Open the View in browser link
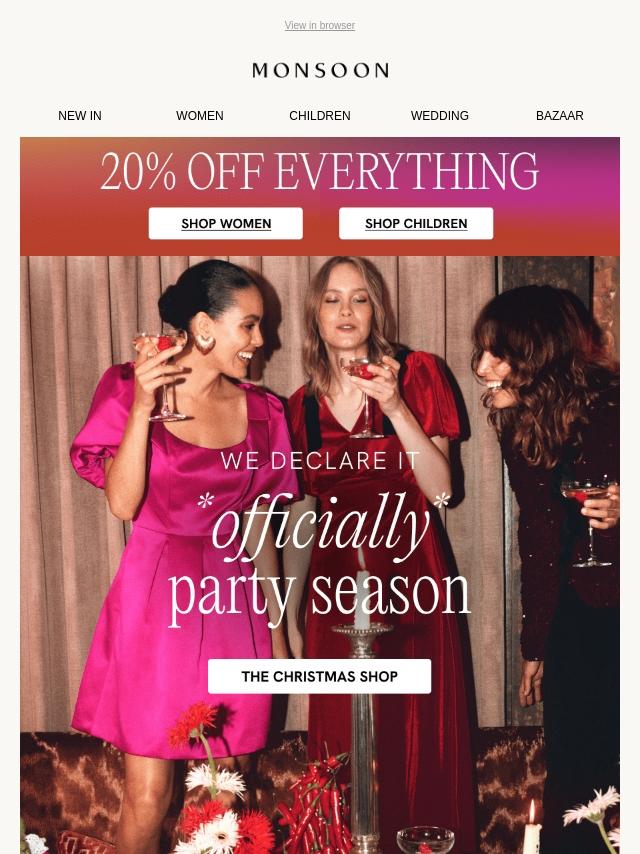This screenshot has height=854, width=640. (320, 25)
